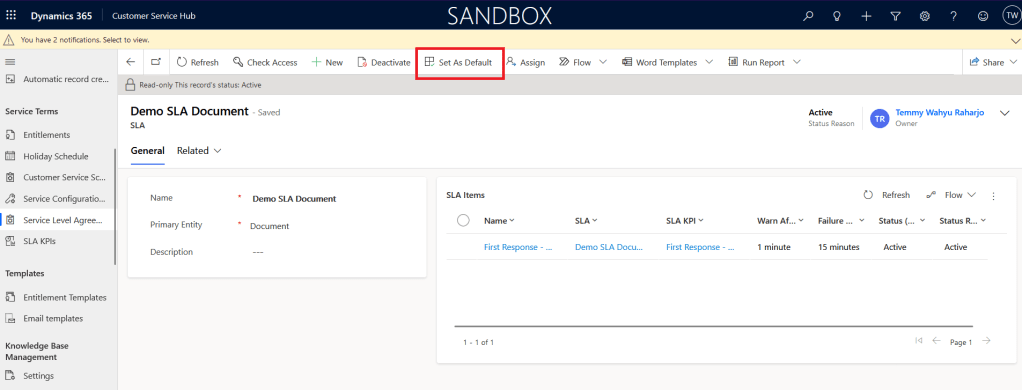Click Deactivate command
The width and height of the screenshot is (1022, 390).
[384, 63]
